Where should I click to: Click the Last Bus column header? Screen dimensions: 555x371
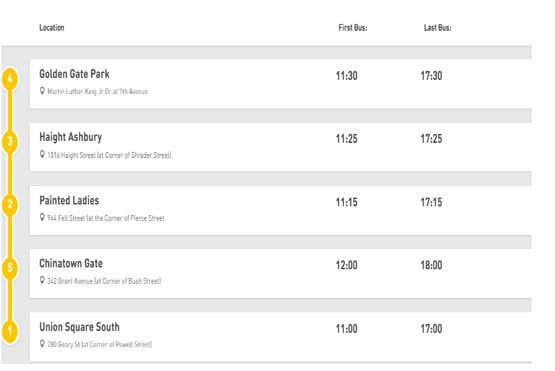[x=437, y=28]
